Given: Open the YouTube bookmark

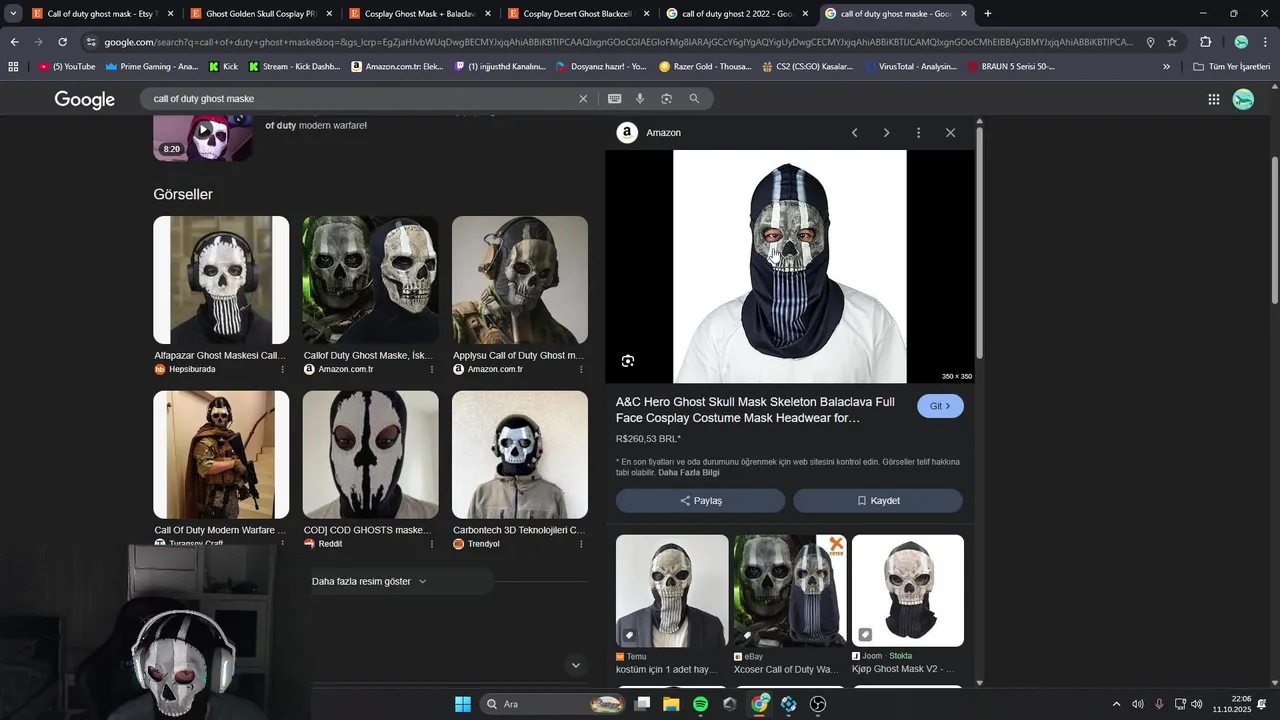Looking at the screenshot, I should (68, 67).
